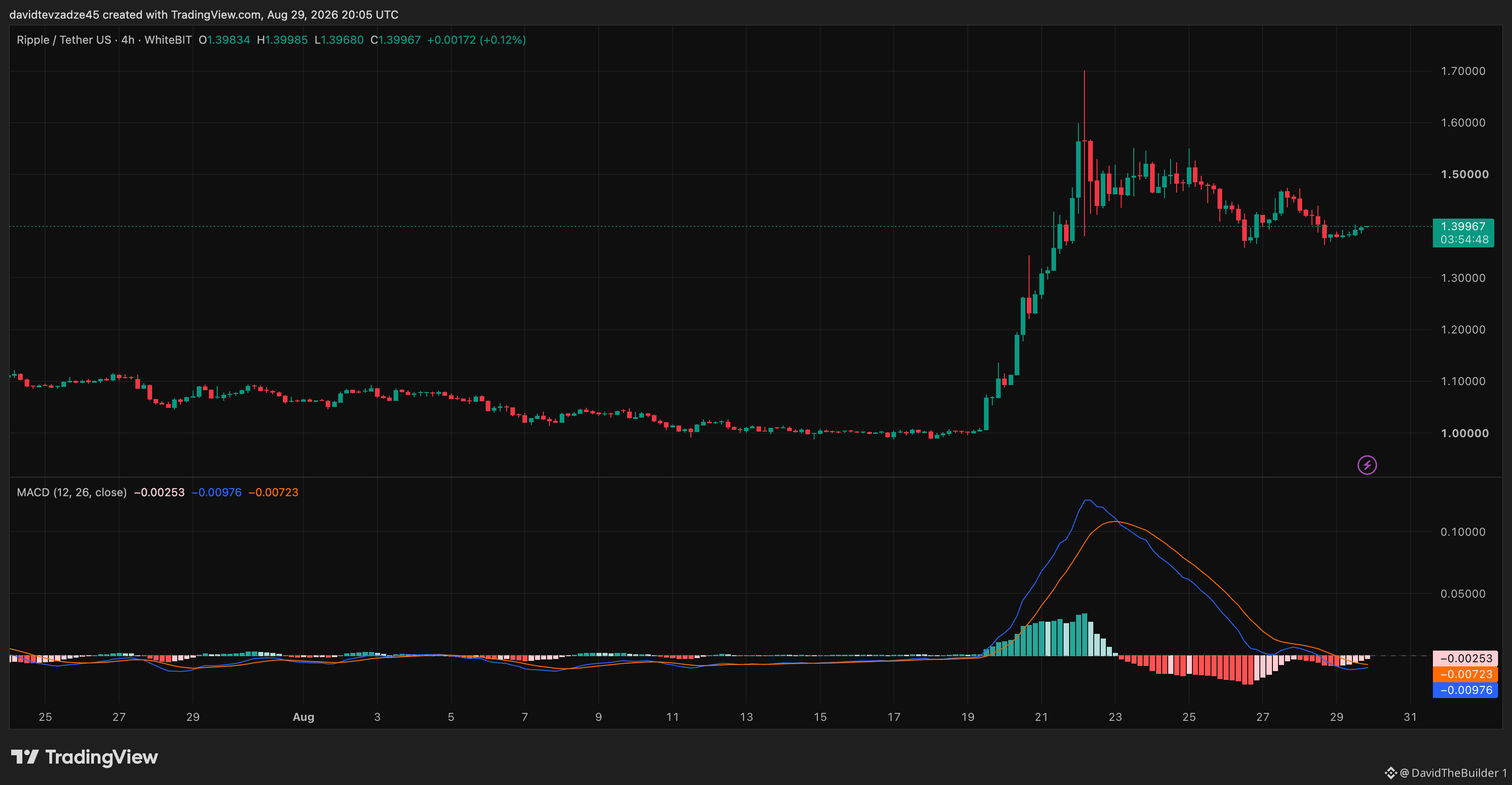Viewport: 1512px width, 785px height.
Task: Click the Aug label on the time axis
Action: pos(303,717)
